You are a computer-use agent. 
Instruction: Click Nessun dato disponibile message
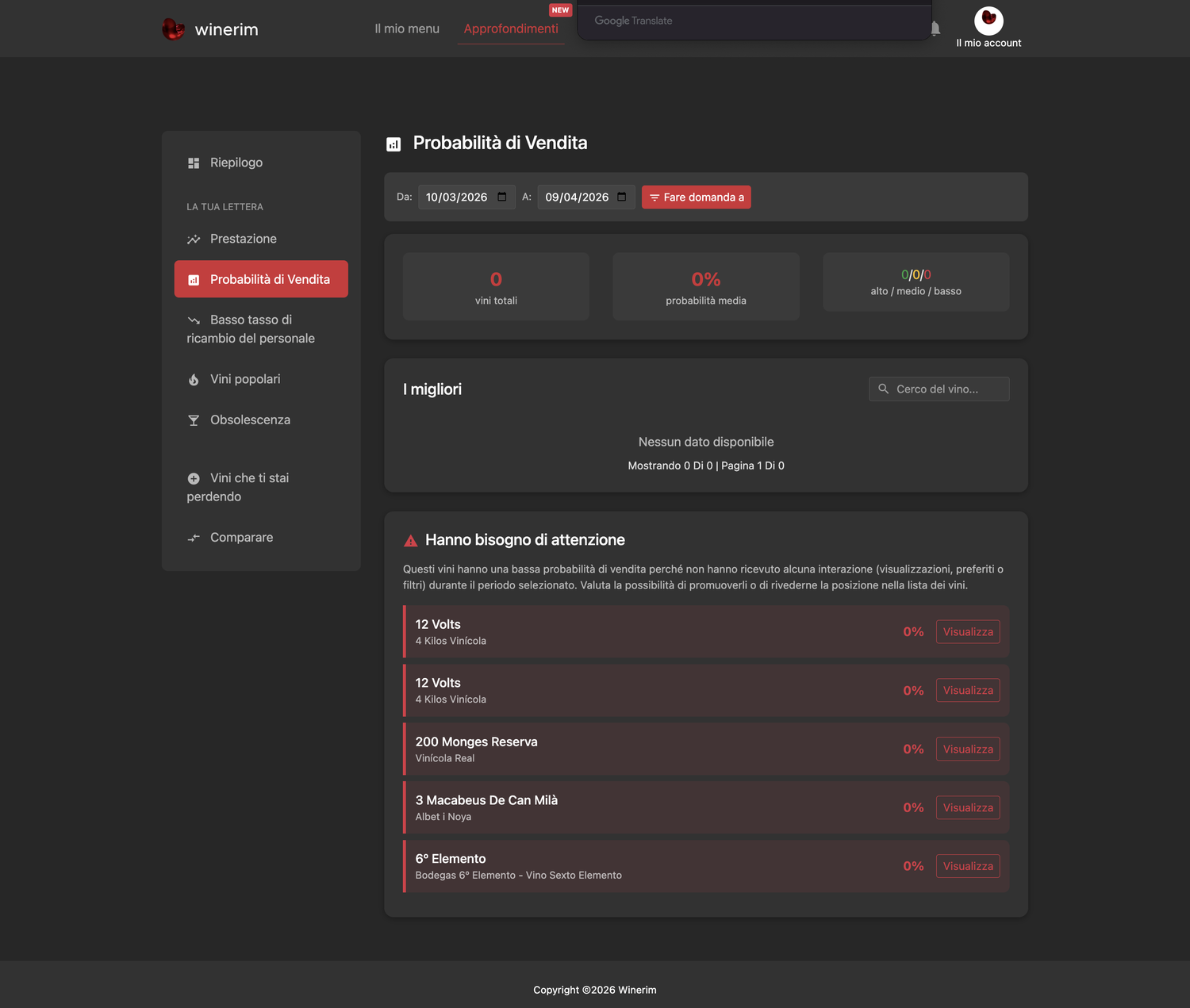[x=706, y=443]
